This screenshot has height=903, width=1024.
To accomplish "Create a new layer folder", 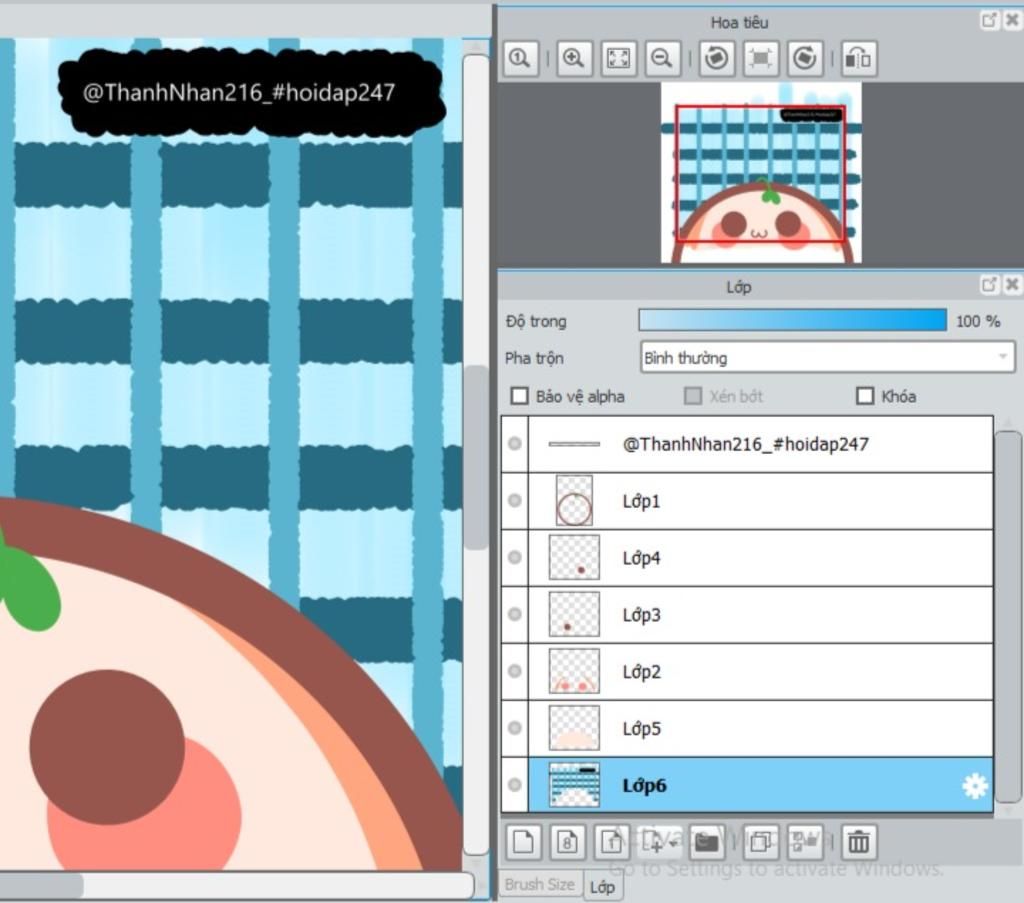I will click(707, 842).
